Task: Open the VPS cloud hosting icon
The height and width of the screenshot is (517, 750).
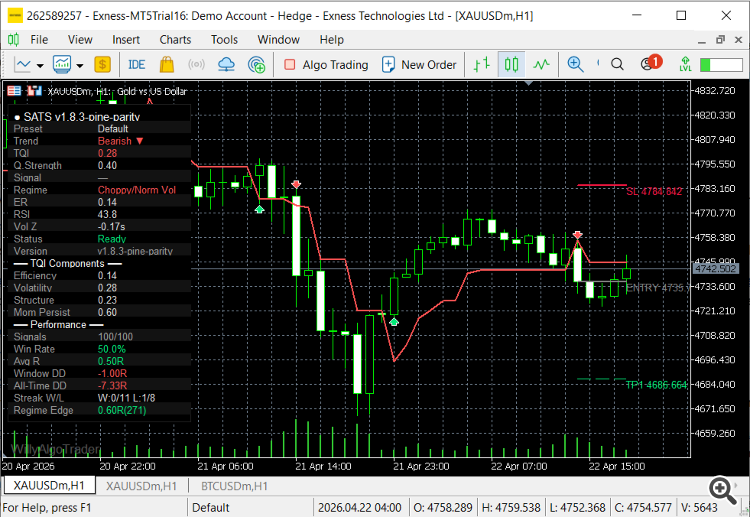Action: (226, 65)
